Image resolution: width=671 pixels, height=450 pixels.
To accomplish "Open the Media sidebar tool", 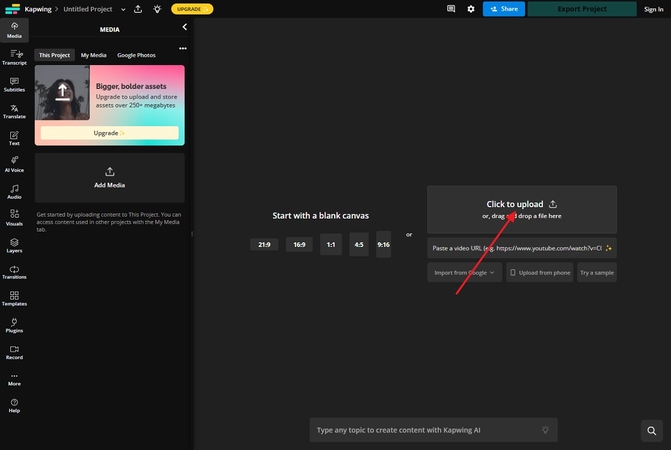I will (14, 30).
